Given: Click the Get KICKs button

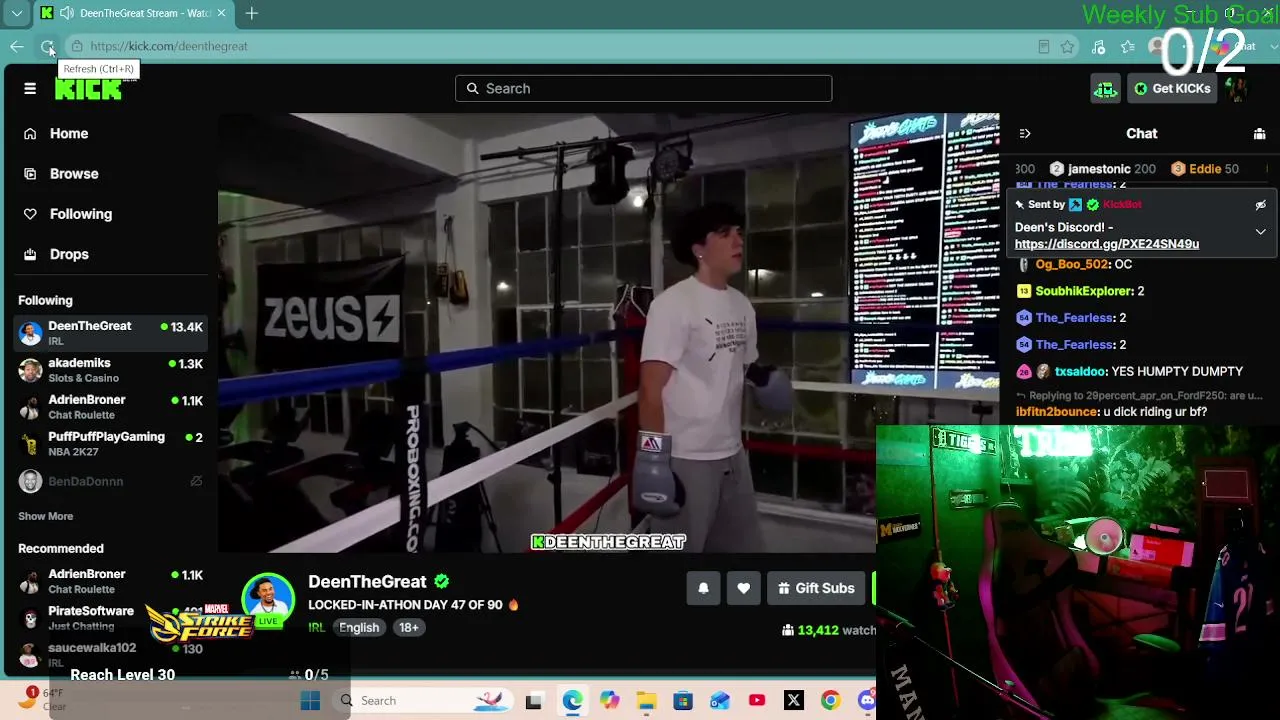Looking at the screenshot, I should pyautogui.click(x=1171, y=89).
